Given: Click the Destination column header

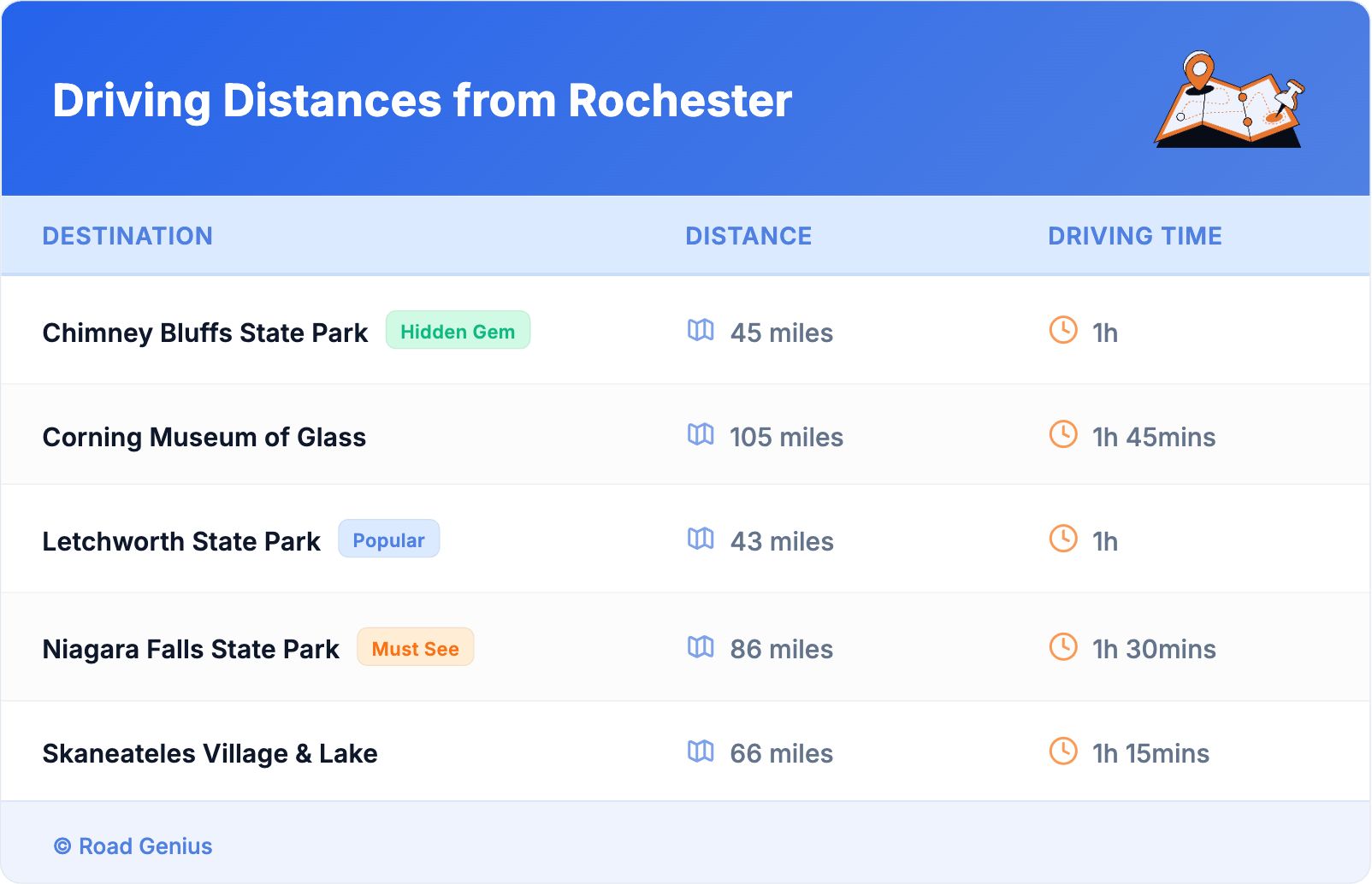Looking at the screenshot, I should [x=127, y=236].
